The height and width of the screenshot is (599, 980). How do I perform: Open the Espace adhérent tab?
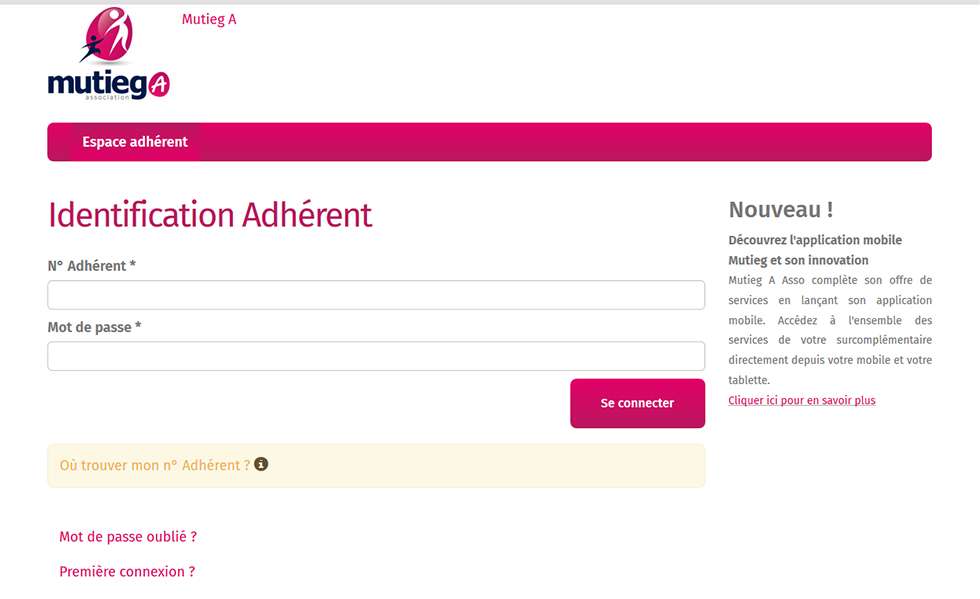click(x=135, y=142)
